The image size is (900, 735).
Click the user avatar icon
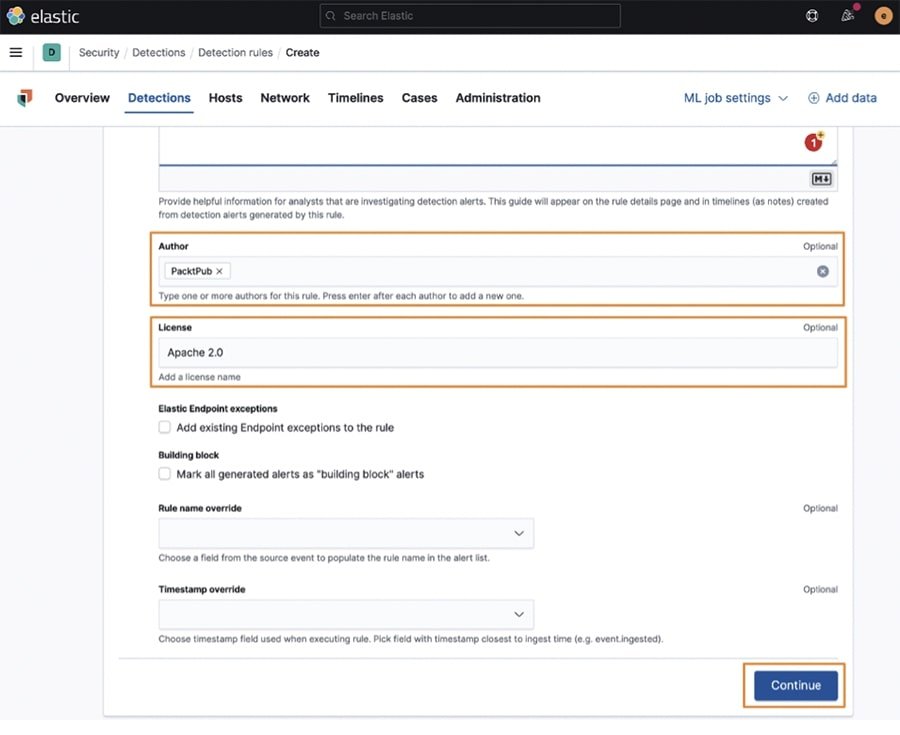[882, 16]
